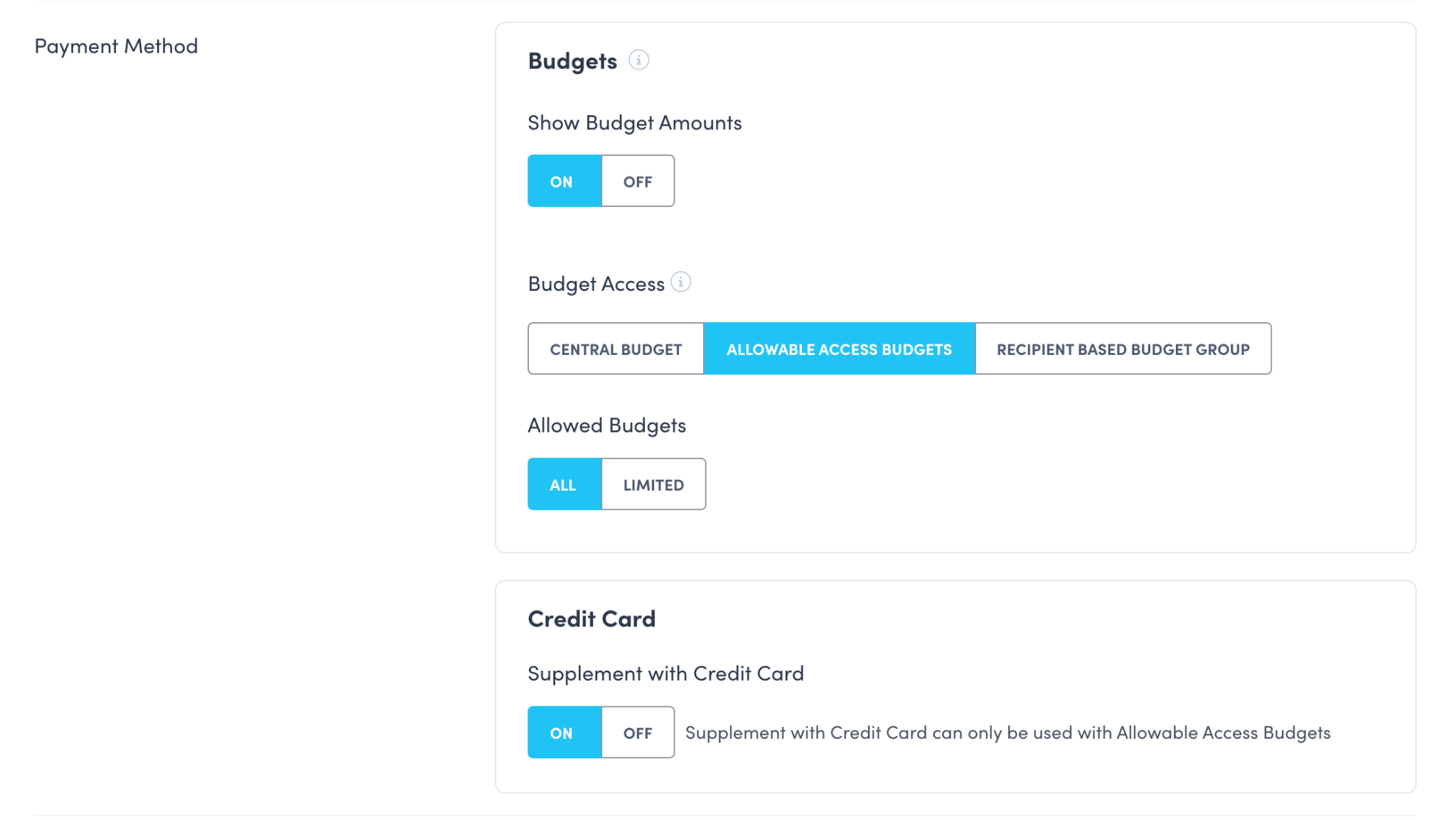Click the Allowed Budgets label
1456x820 pixels.
pos(606,425)
